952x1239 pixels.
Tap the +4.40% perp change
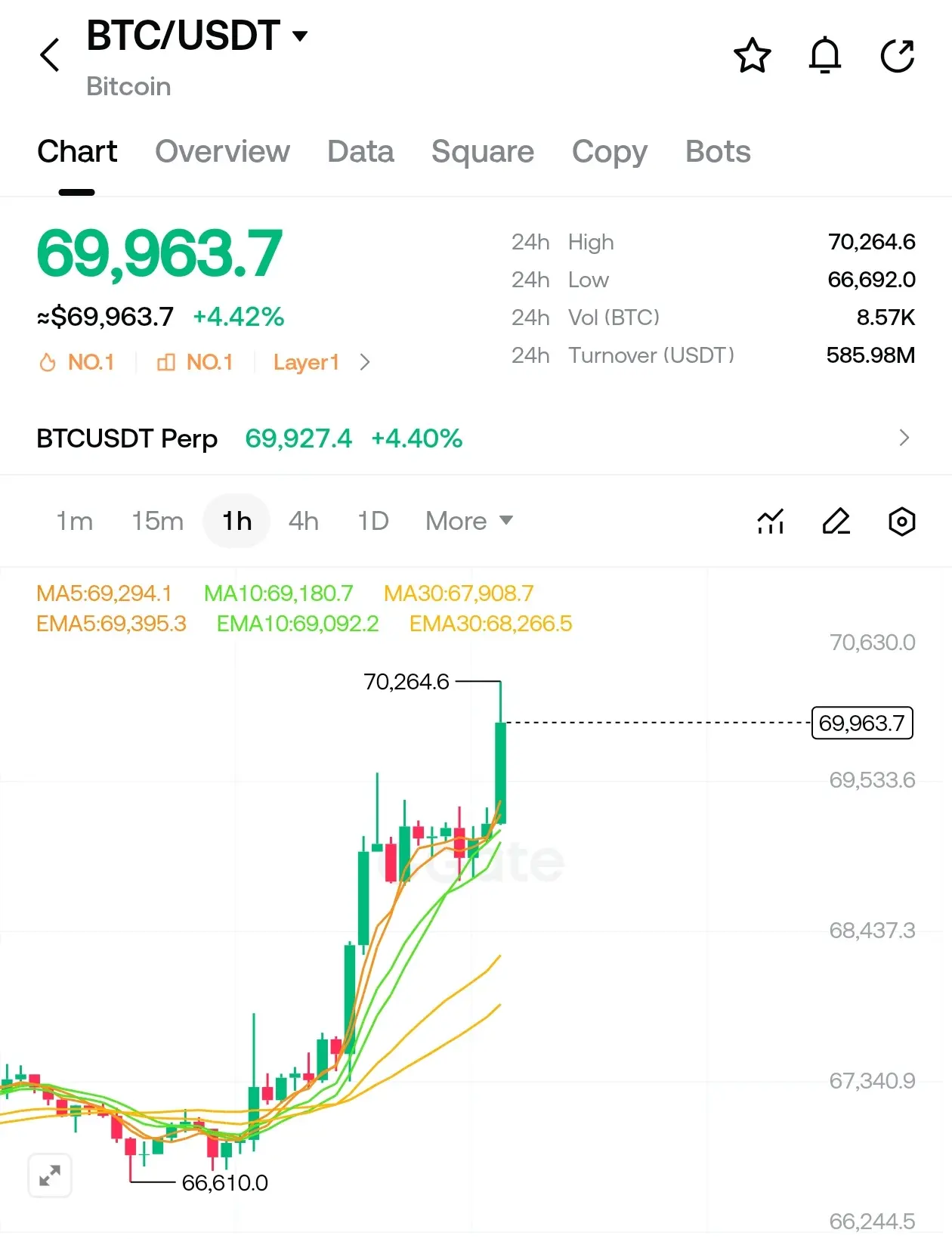[x=417, y=438]
